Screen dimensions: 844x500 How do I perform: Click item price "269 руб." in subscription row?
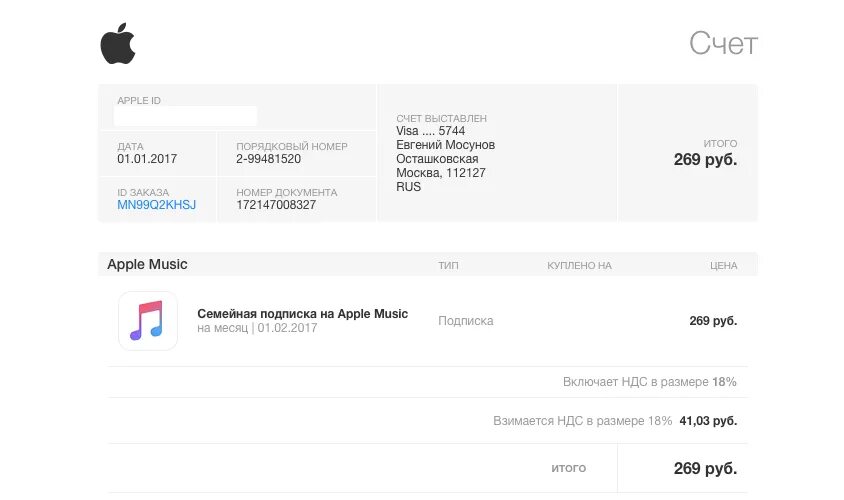click(713, 321)
